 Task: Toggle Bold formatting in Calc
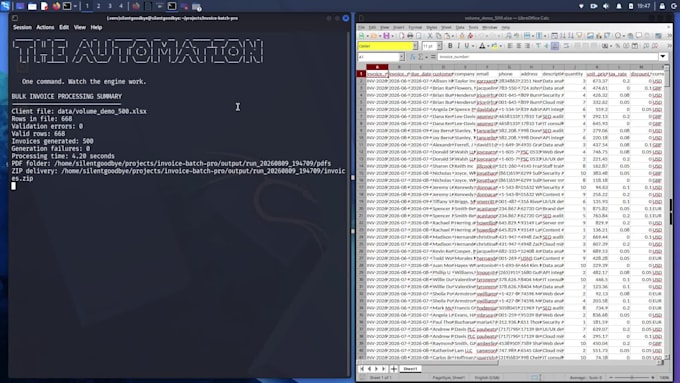450,46
